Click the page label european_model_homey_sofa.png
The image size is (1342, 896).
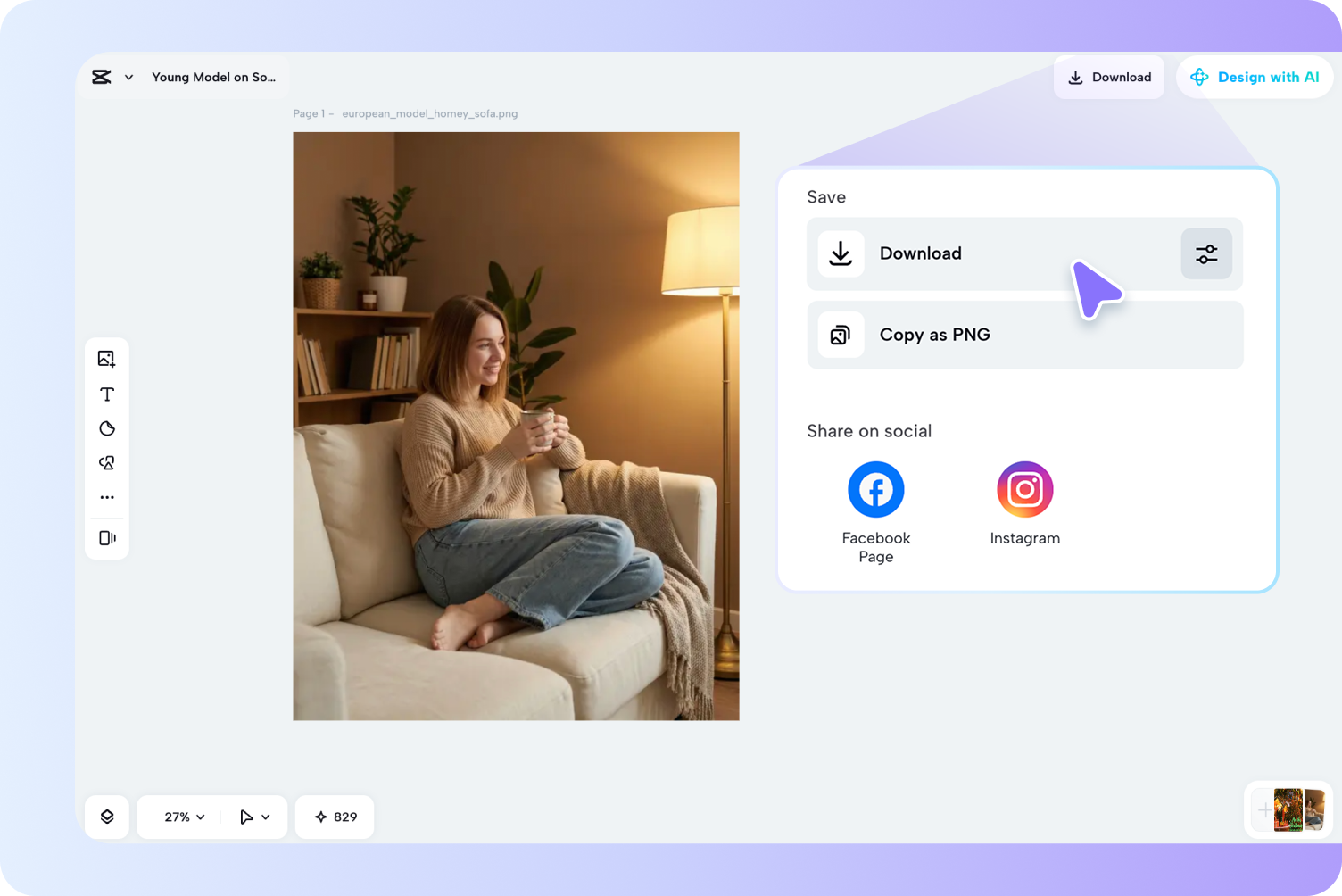430,113
